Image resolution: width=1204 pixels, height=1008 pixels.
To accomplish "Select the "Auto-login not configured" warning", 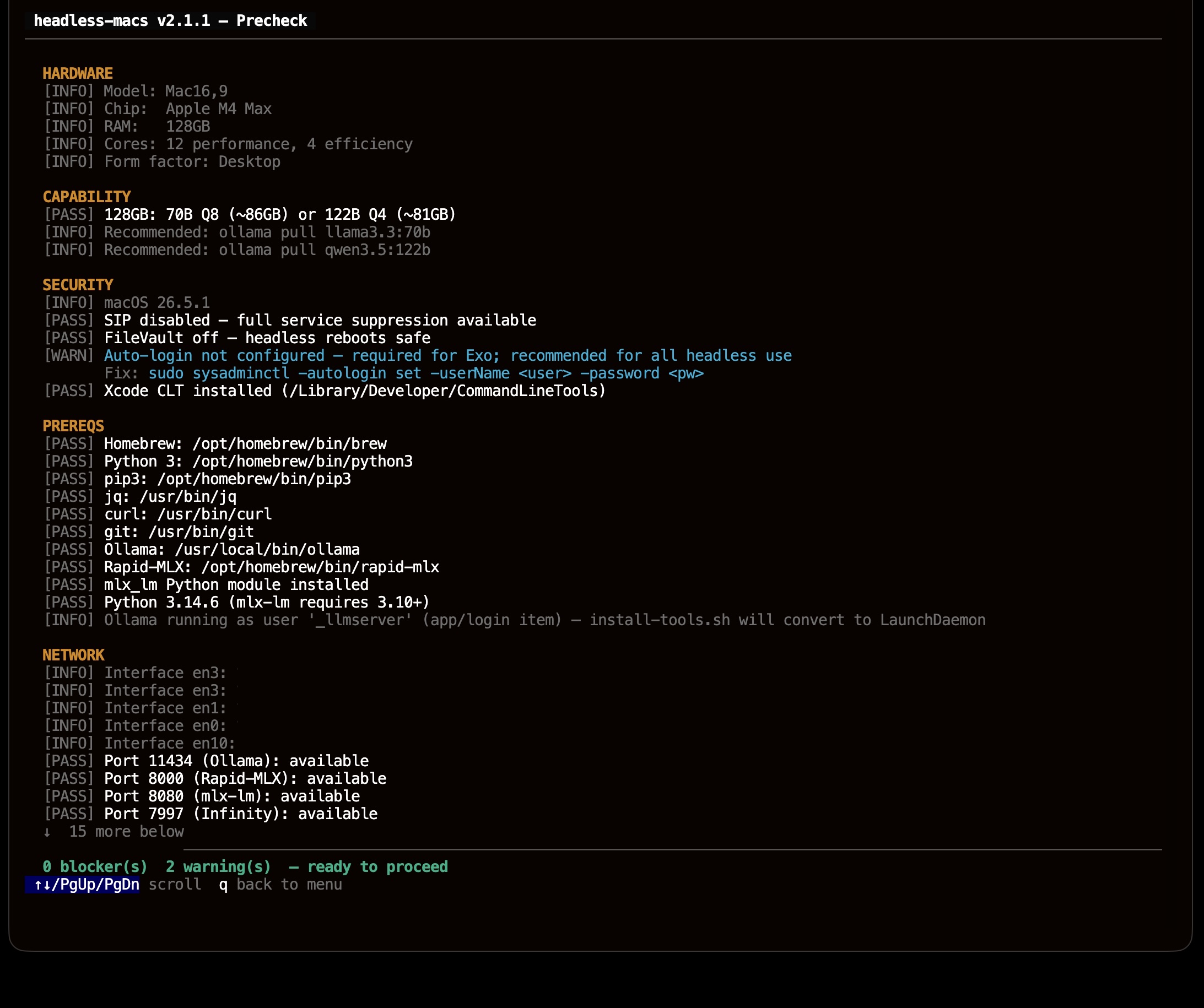I will (418, 356).
